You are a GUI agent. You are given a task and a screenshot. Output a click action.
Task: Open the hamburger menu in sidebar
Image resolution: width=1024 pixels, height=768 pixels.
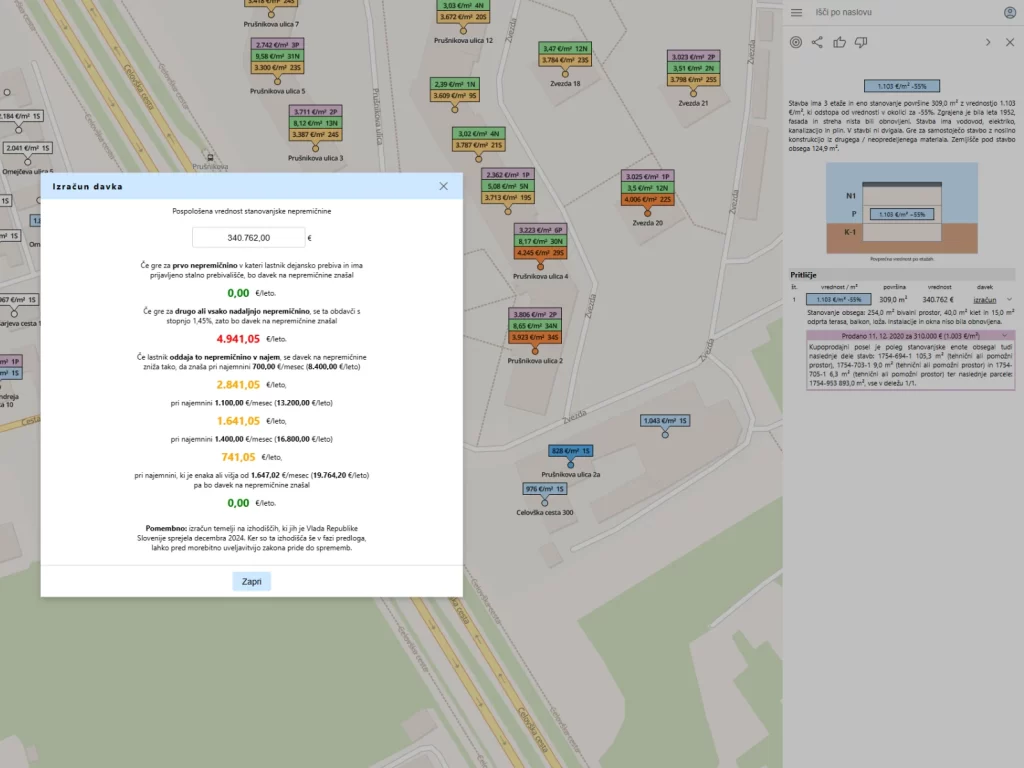tap(797, 12)
